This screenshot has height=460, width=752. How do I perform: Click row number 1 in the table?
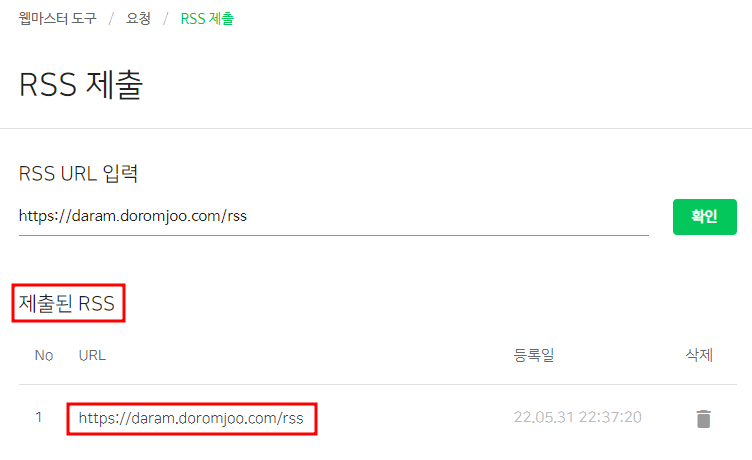38,417
